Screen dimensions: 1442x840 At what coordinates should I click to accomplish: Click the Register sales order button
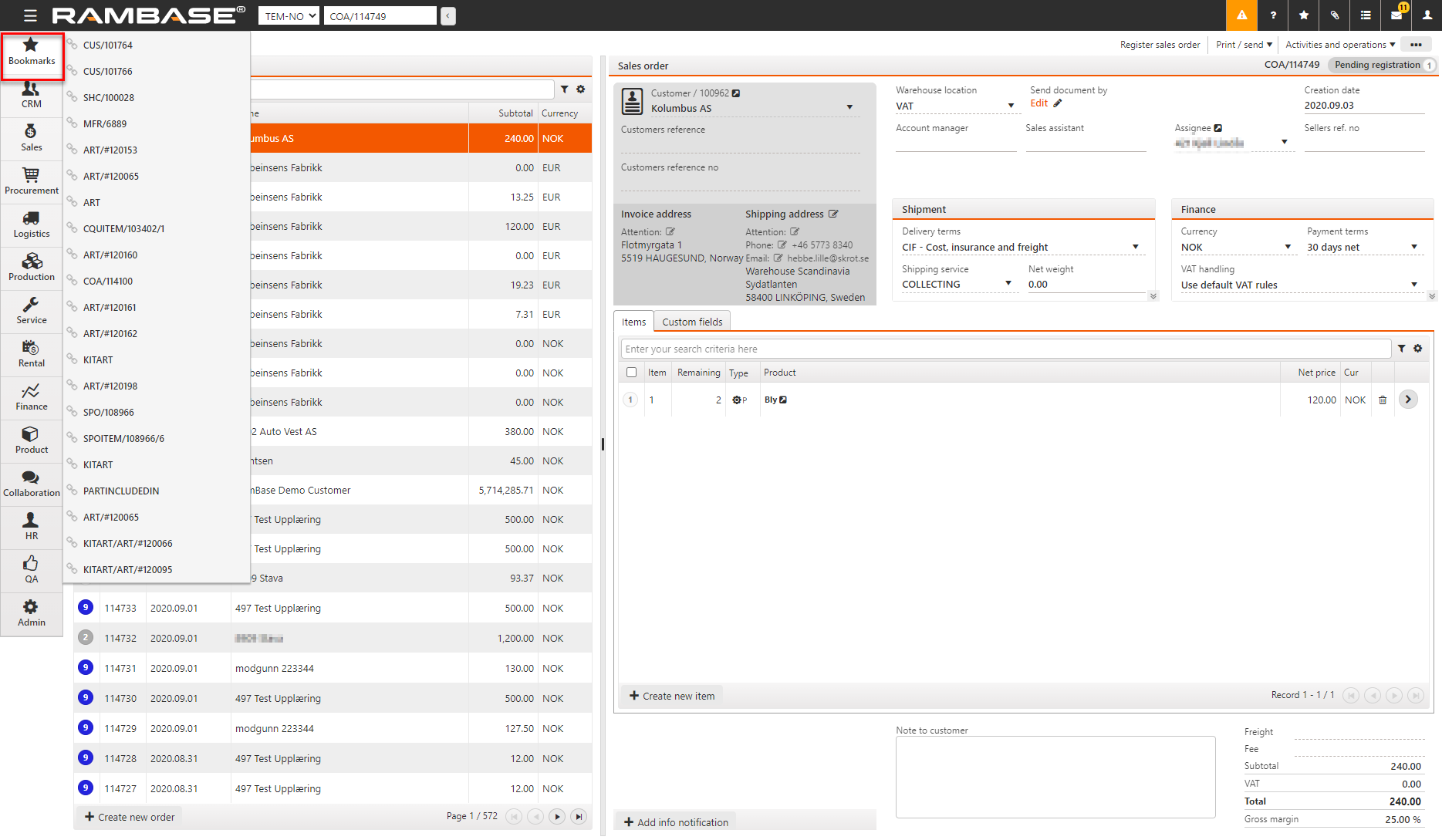pyautogui.click(x=1160, y=45)
